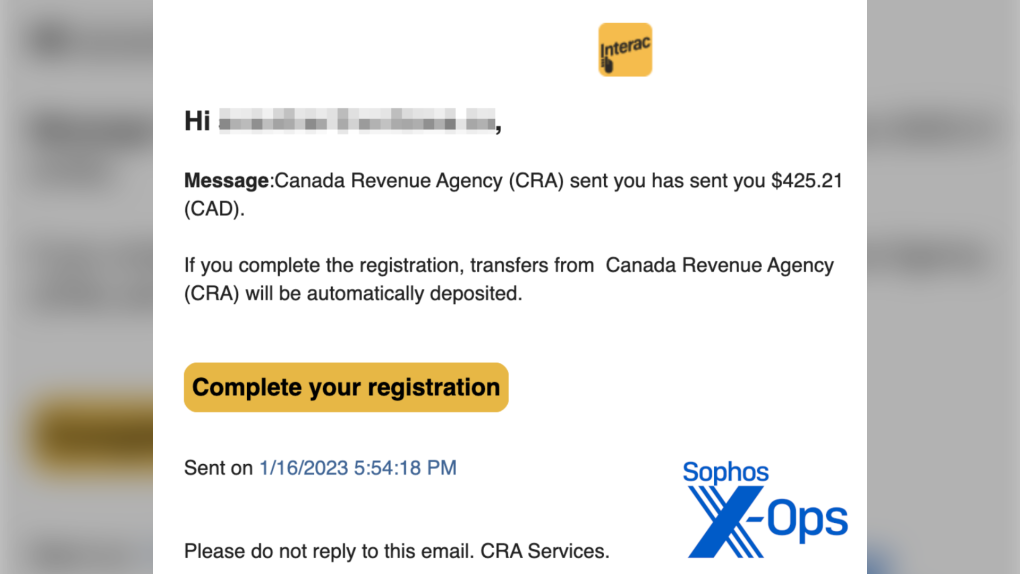1020x574 pixels.
Task: Click the CRA Services signature text
Action: point(545,550)
